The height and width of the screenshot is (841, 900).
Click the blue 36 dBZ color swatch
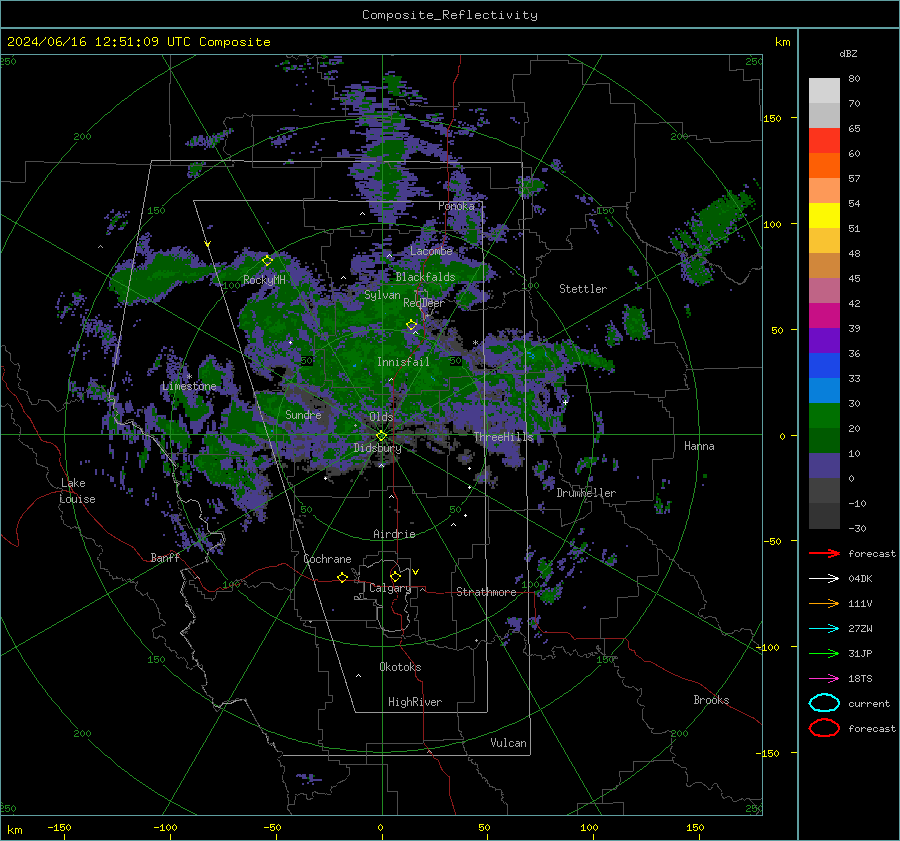pos(824,365)
